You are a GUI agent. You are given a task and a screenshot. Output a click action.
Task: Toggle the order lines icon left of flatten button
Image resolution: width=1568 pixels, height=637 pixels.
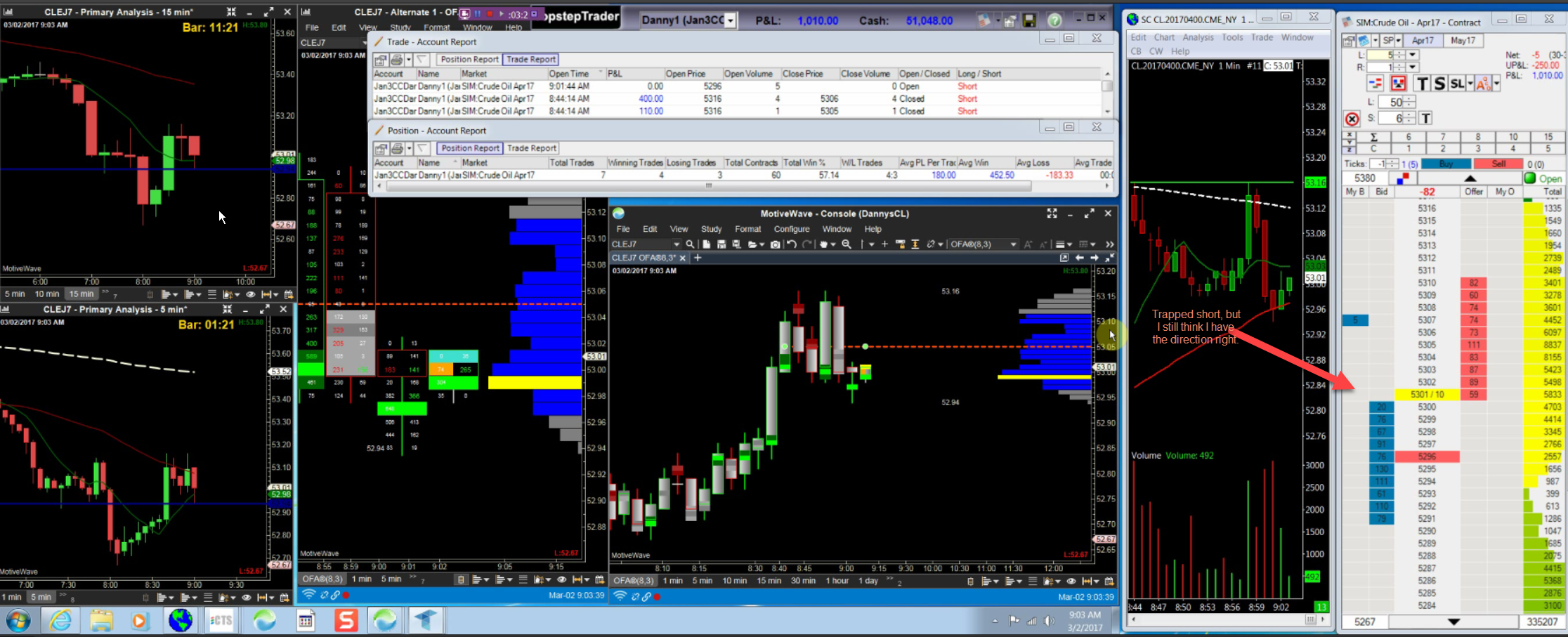(x=1376, y=84)
